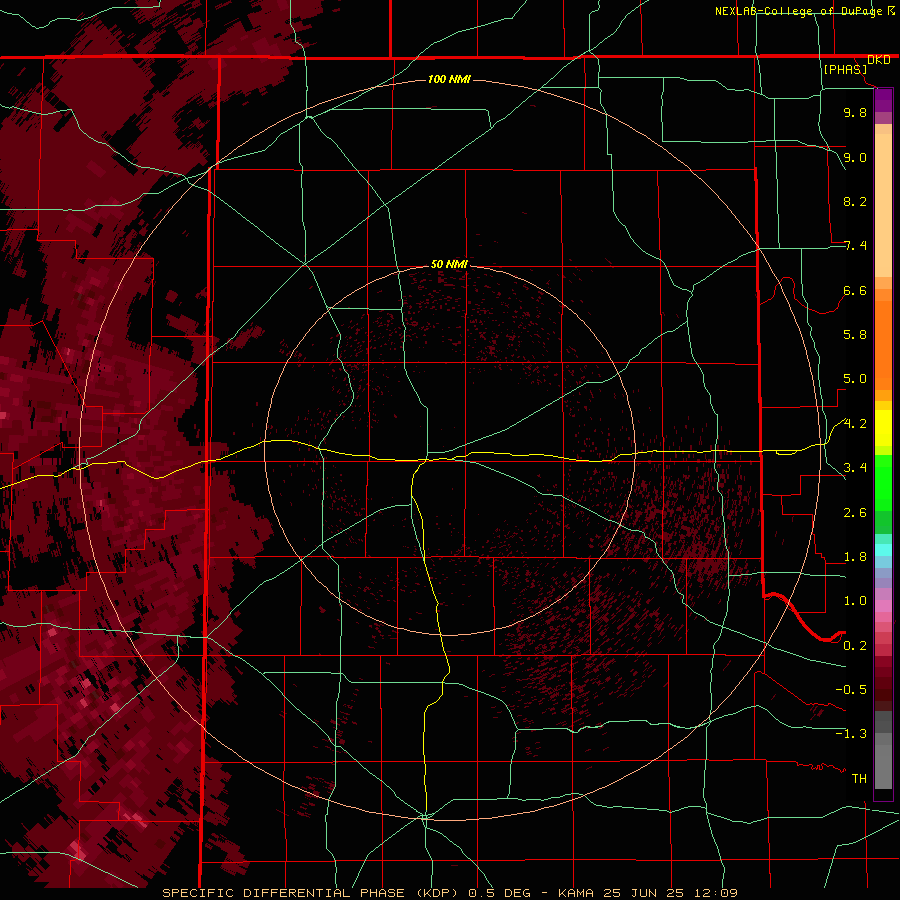Viewport: 900px width, 900px height.
Task: Click the 7.4 legend value
Action: coord(855,246)
